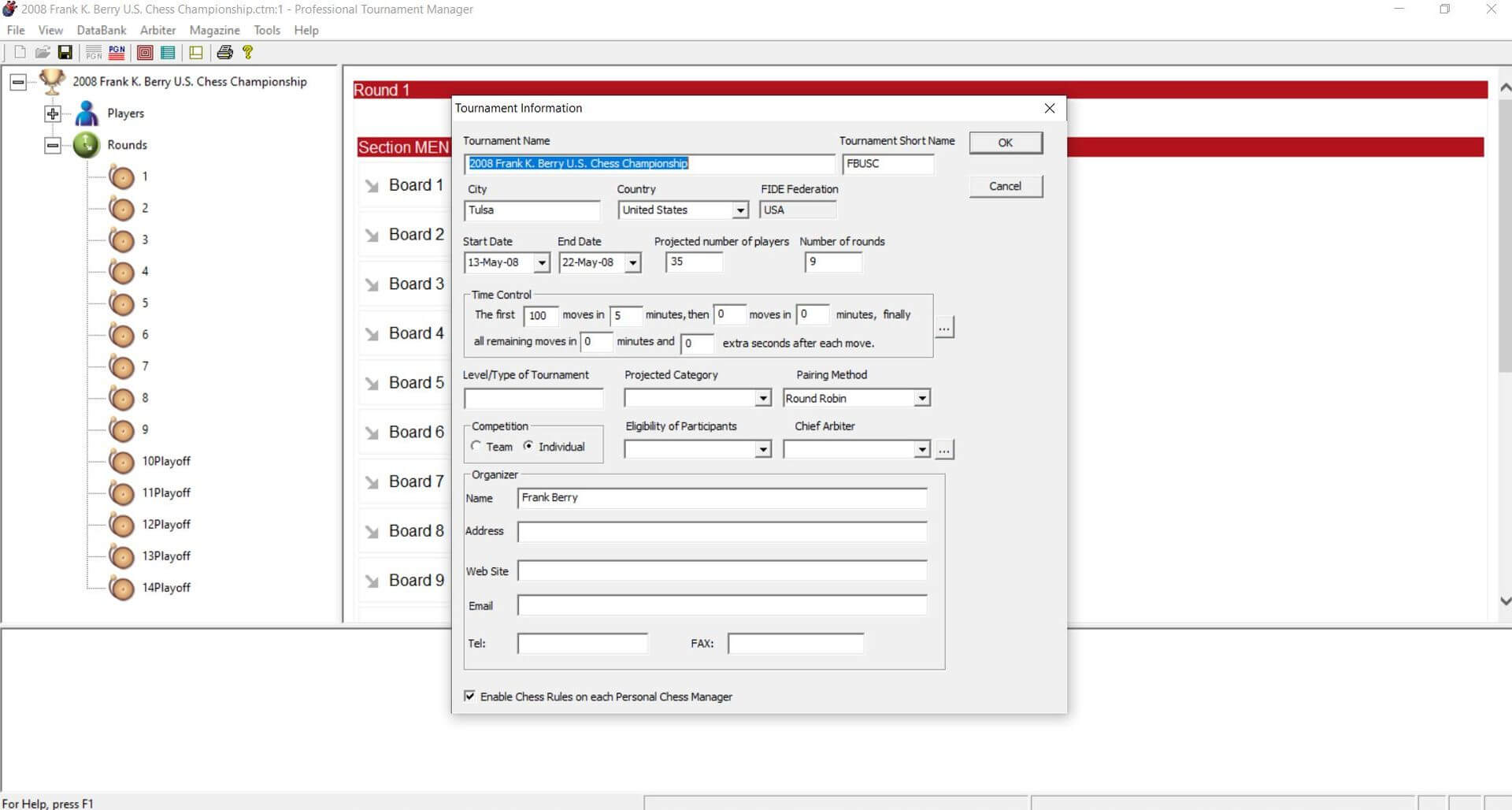Viewport: 1512px width, 810px height.
Task: Close the Tournament Information dialog
Action: point(1050,108)
